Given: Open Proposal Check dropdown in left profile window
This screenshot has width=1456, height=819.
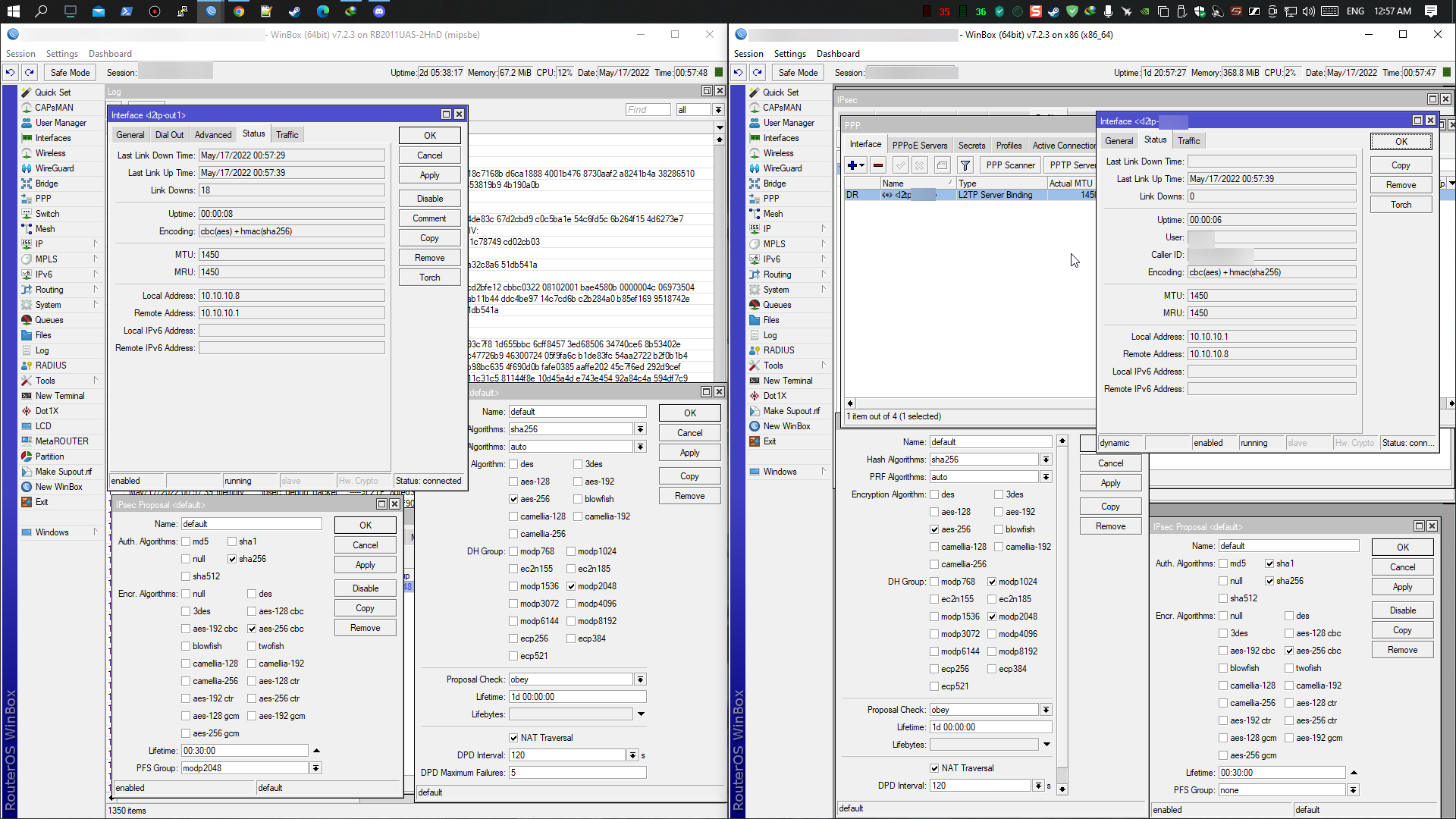Looking at the screenshot, I should click(x=641, y=679).
